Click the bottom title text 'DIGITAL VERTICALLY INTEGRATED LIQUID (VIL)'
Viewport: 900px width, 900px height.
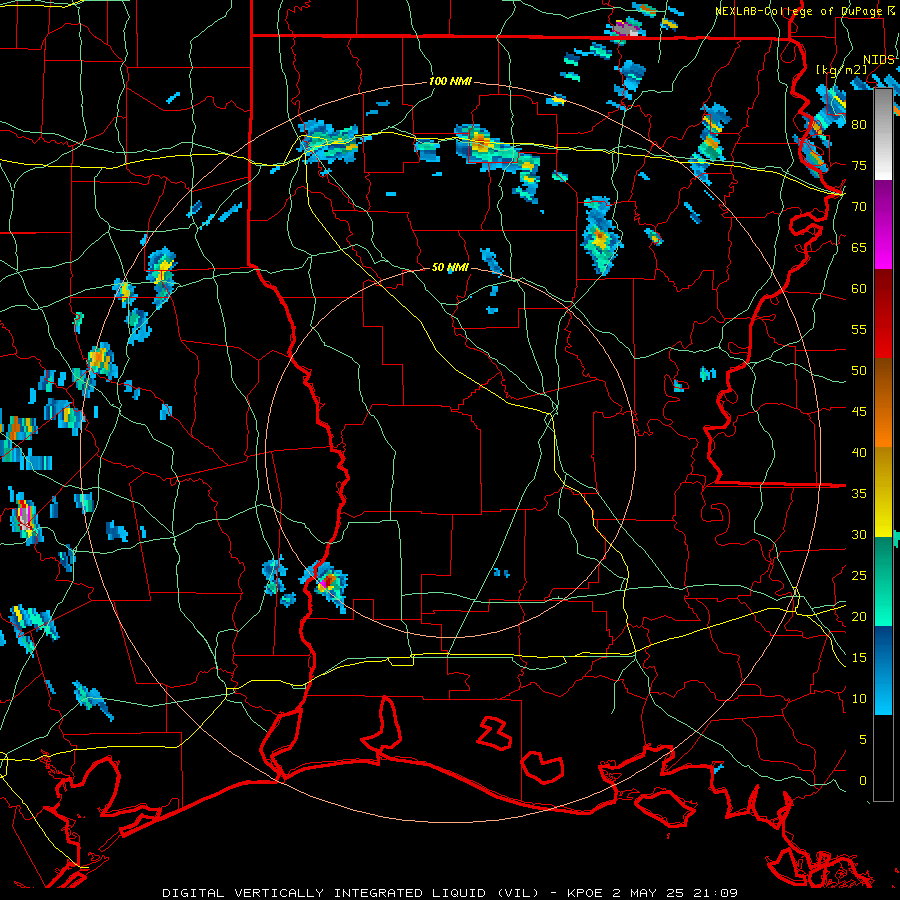point(350,893)
